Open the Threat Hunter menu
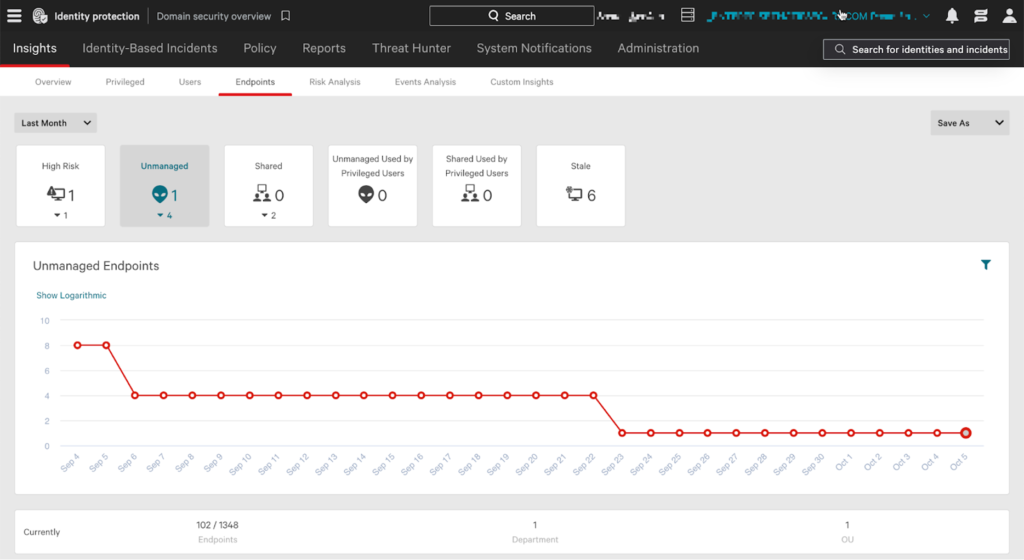The image size is (1024, 560). coord(411,48)
